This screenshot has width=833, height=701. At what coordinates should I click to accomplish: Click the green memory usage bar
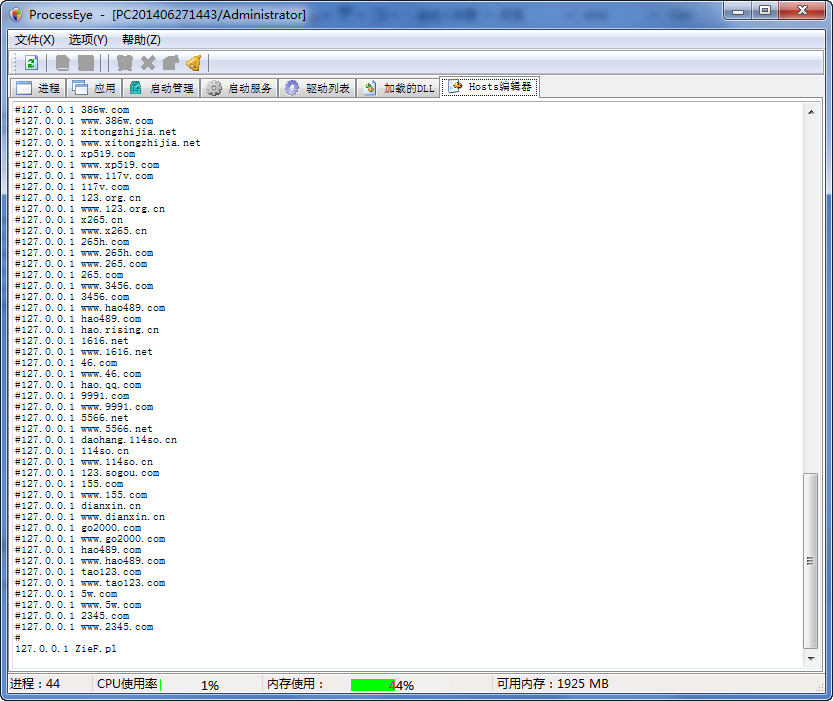click(372, 685)
